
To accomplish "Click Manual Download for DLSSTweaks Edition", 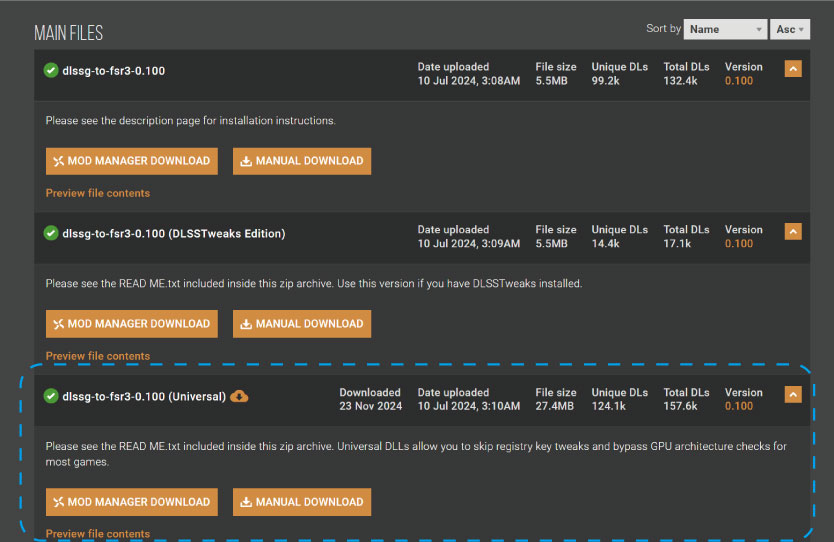I will 302,324.
